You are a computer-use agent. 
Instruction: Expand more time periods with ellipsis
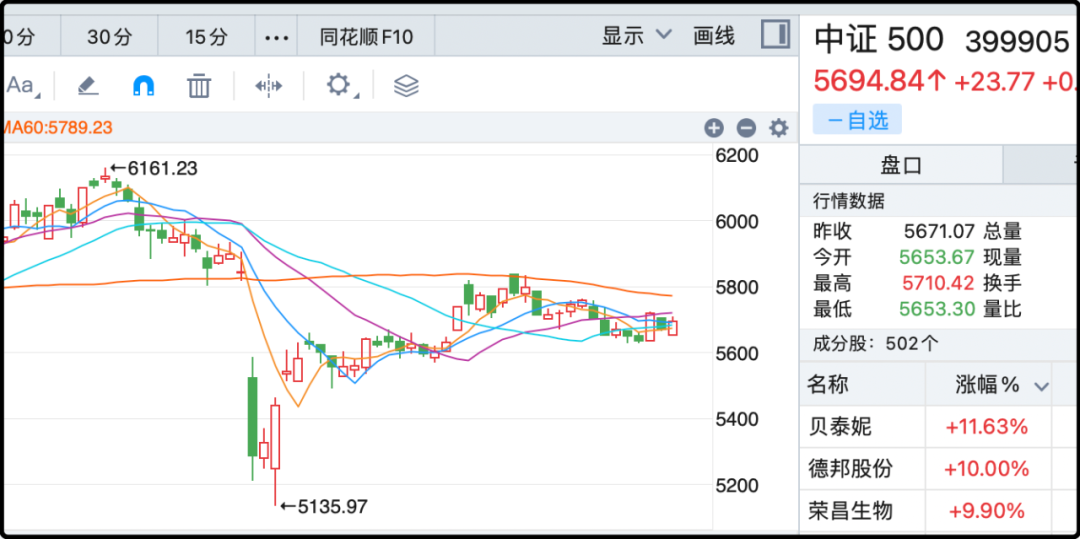point(276,37)
